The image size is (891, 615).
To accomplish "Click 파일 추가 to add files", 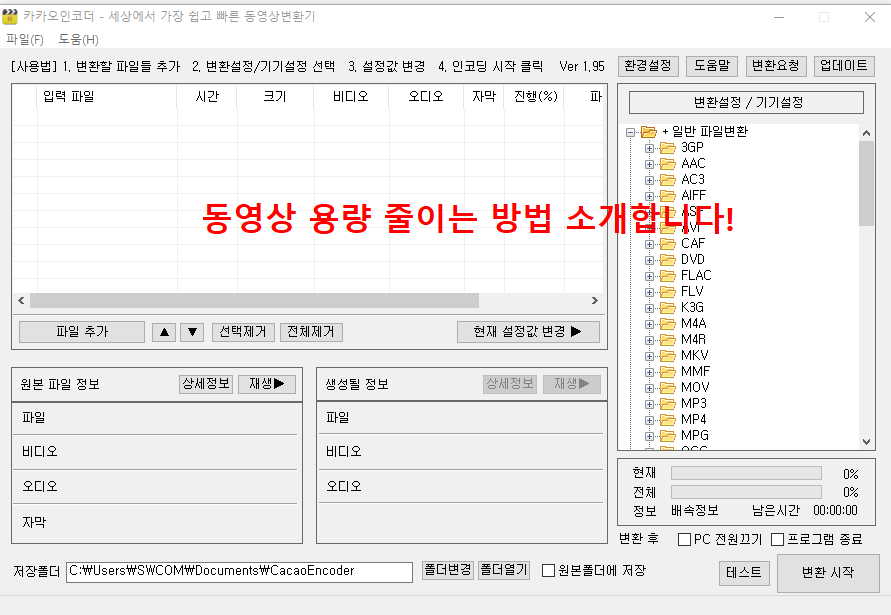I will 81,331.
